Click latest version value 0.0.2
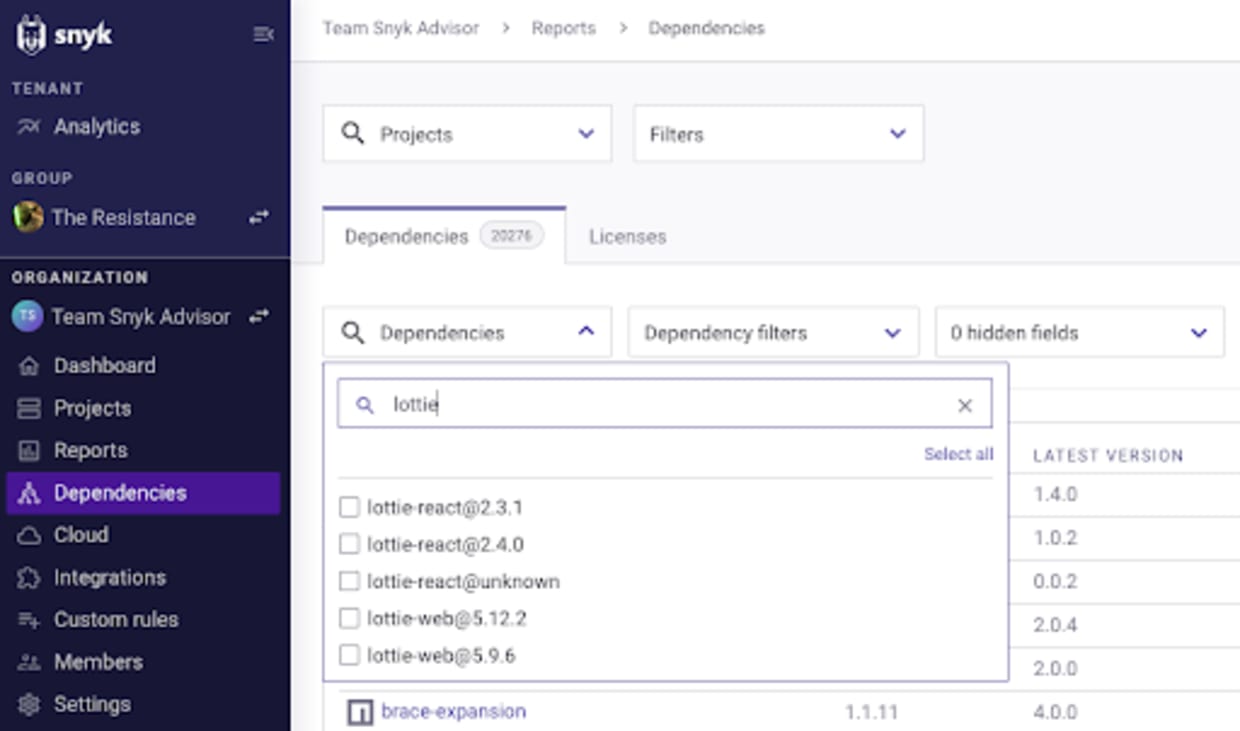Screen dimensions: 1240x731 point(1055,581)
